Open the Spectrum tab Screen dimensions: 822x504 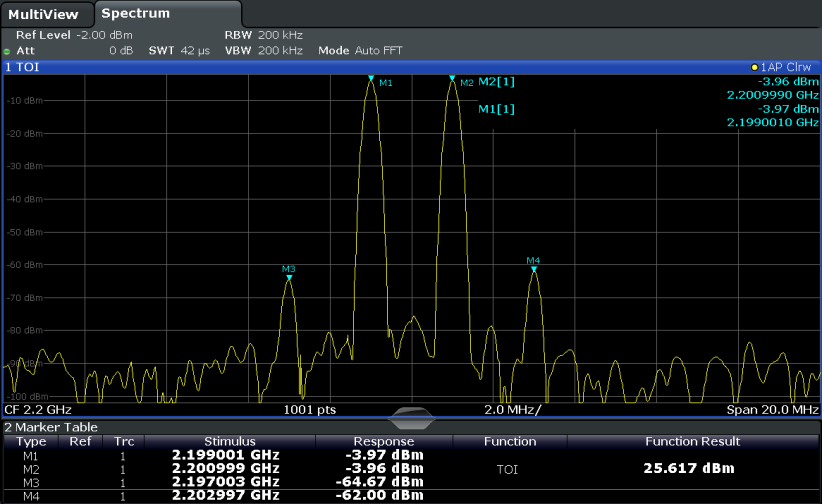point(135,14)
